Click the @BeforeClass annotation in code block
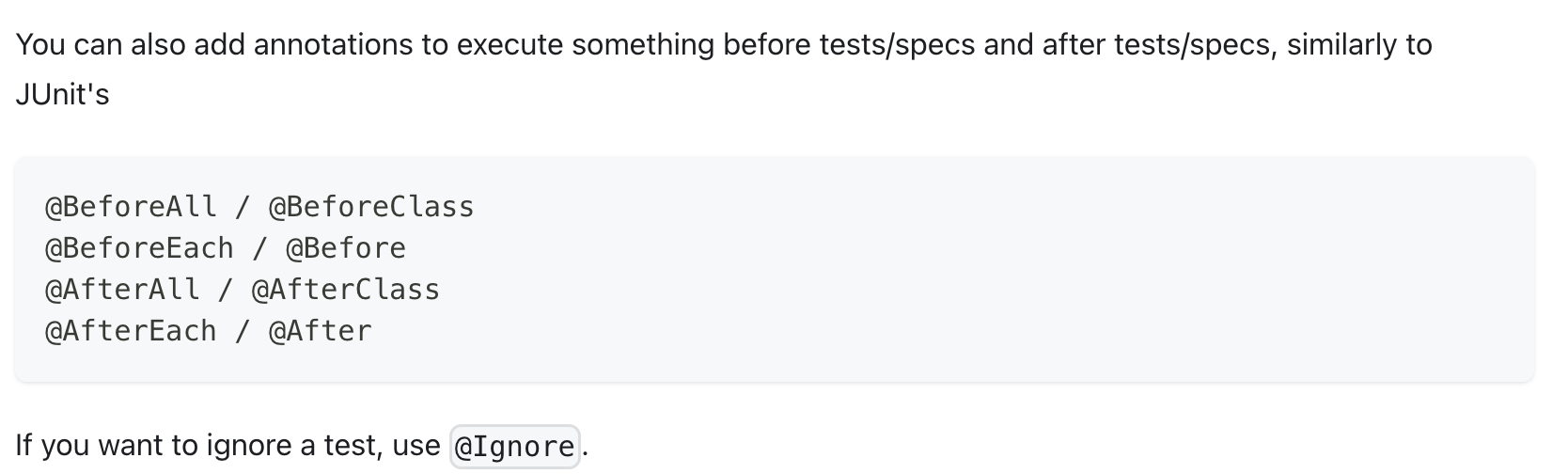This screenshot has width=1568, height=474. (371, 207)
